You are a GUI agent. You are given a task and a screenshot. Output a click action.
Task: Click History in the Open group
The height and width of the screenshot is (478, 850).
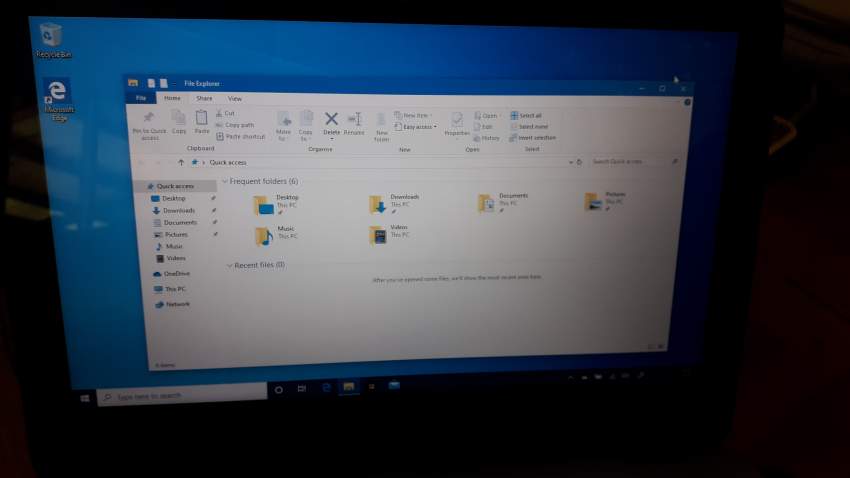[x=486, y=138]
